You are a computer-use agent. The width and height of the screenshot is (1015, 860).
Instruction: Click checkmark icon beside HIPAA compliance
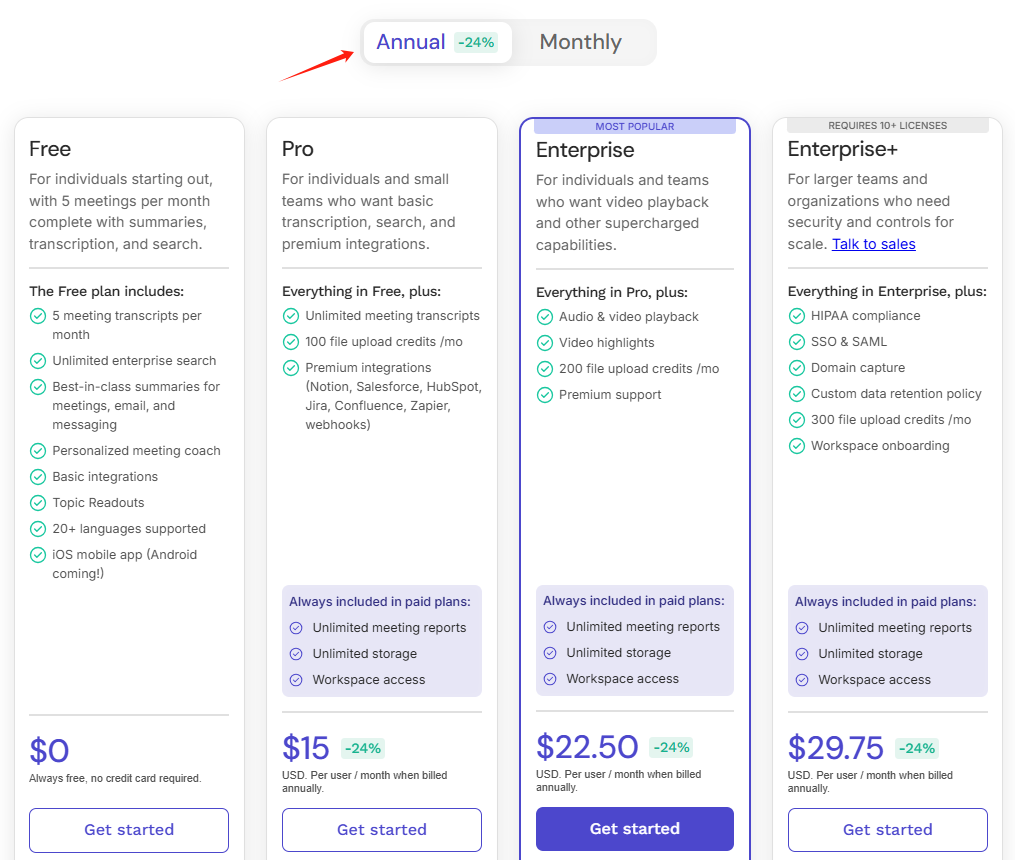pyautogui.click(x=797, y=316)
